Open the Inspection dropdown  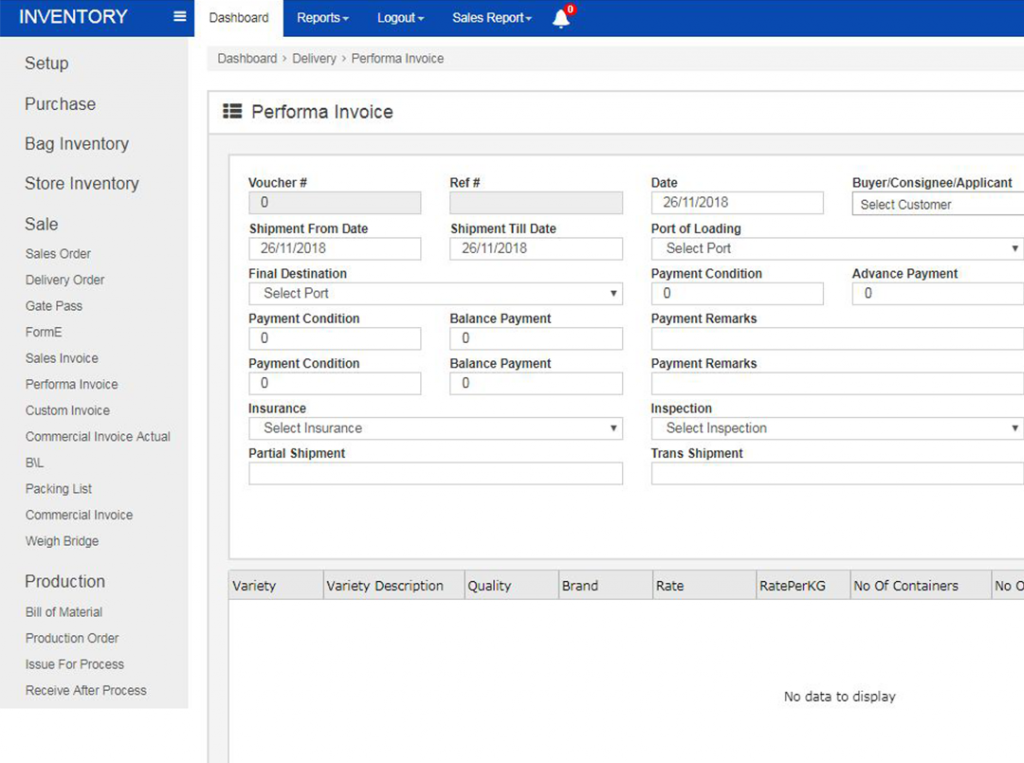coord(837,429)
